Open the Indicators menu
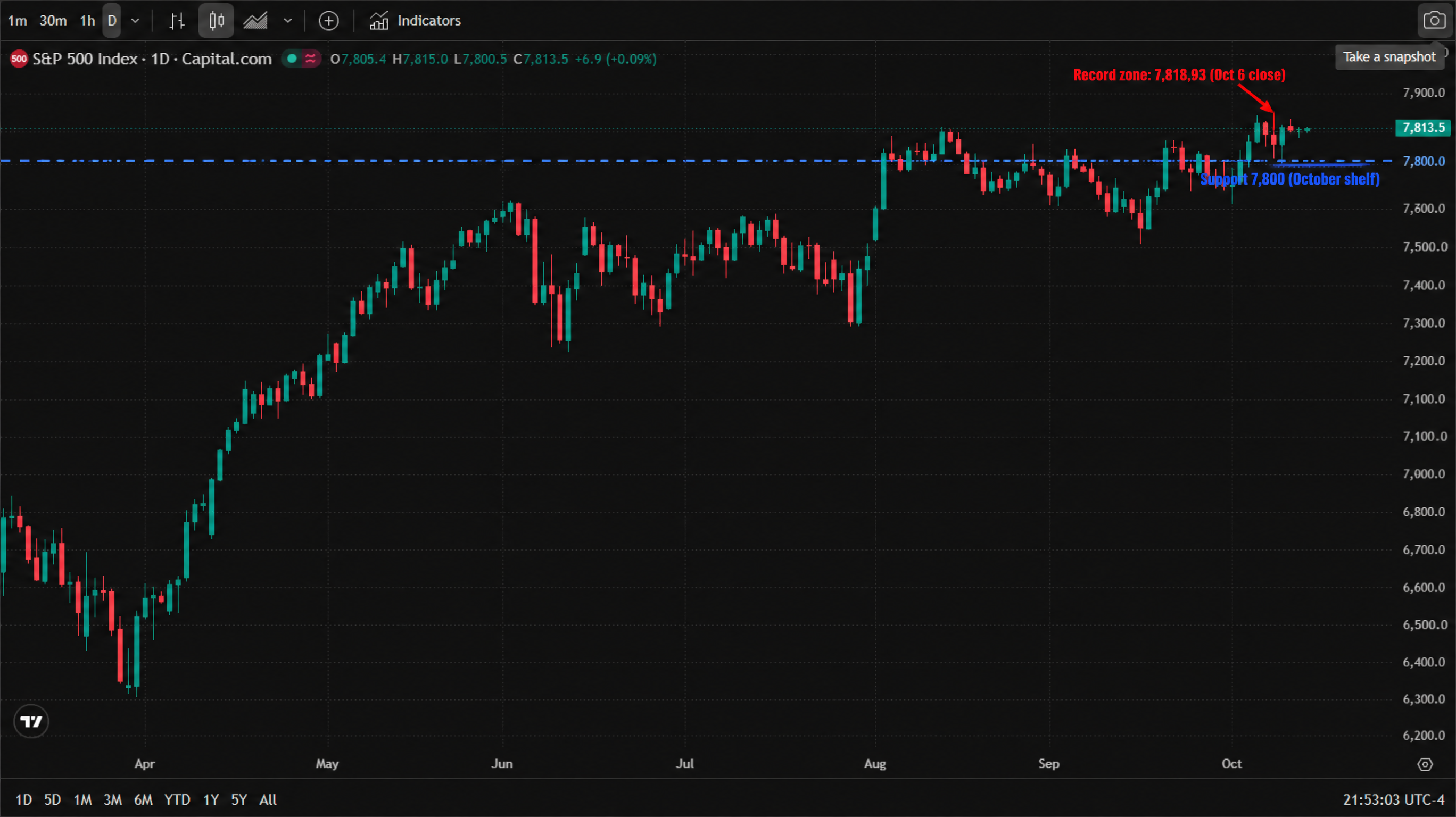Image resolution: width=1456 pixels, height=817 pixels. coord(416,21)
